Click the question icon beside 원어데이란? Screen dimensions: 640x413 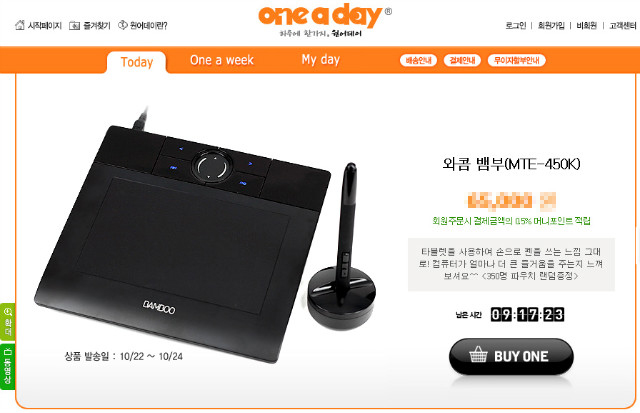coord(122,25)
